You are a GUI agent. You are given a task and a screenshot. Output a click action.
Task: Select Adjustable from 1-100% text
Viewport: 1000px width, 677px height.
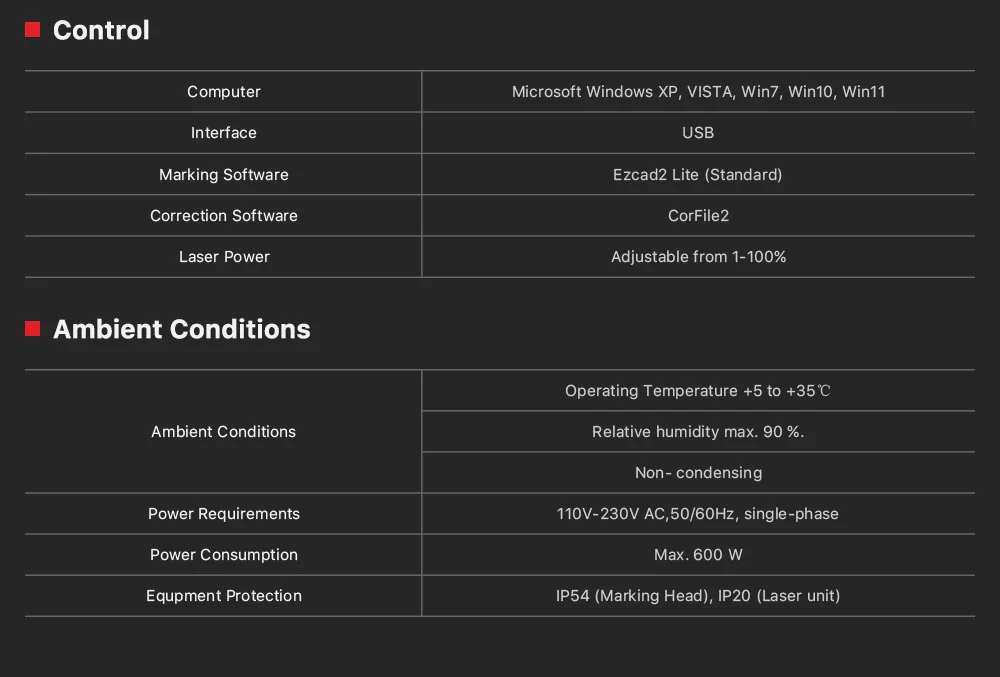pos(698,257)
